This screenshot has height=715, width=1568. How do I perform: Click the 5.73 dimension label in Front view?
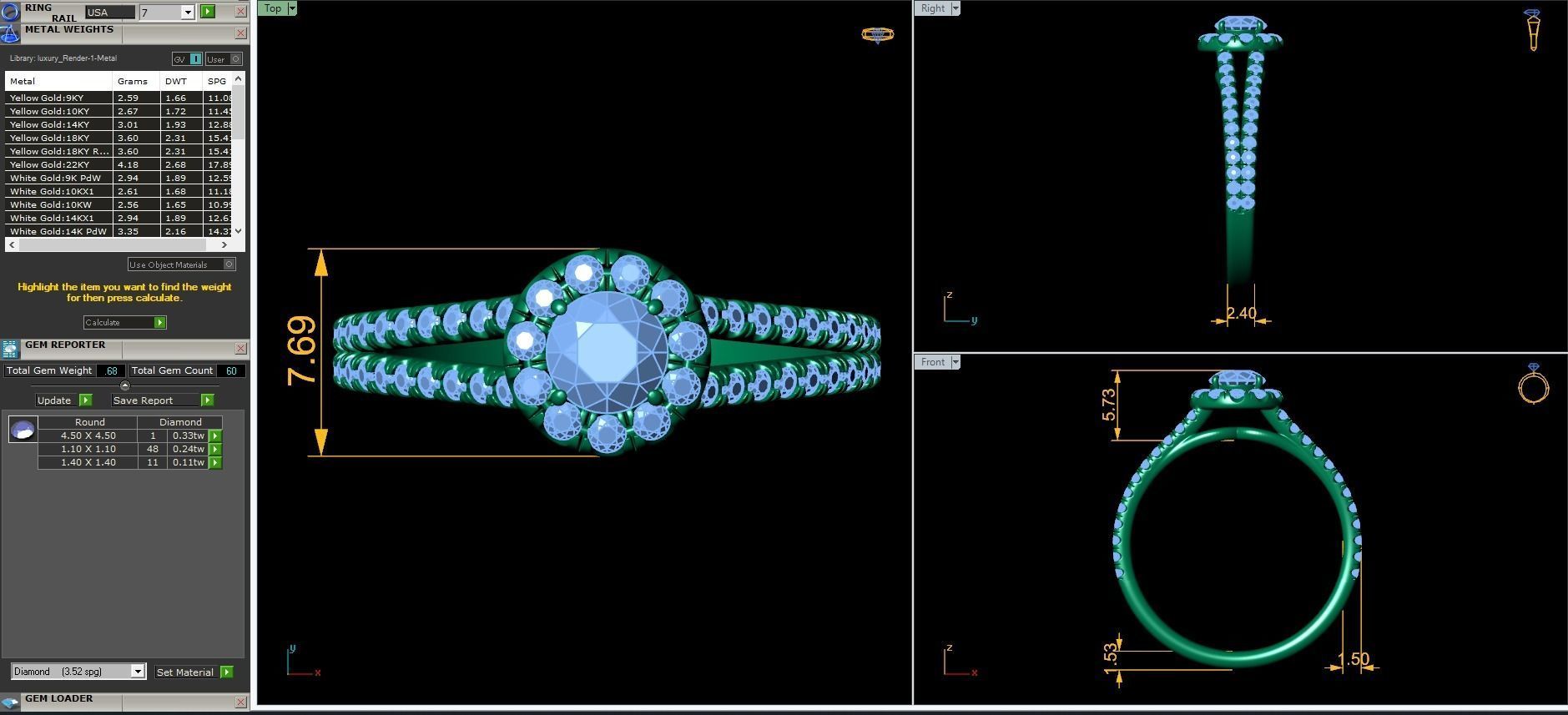coord(1109,405)
